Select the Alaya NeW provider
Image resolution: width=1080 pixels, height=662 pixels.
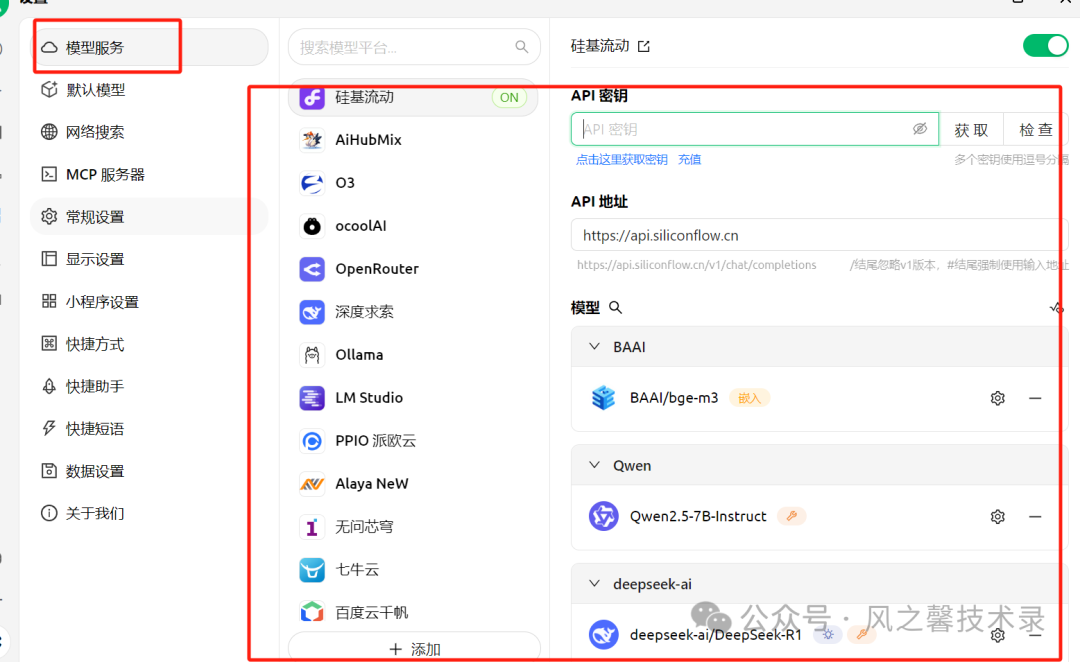click(413, 484)
